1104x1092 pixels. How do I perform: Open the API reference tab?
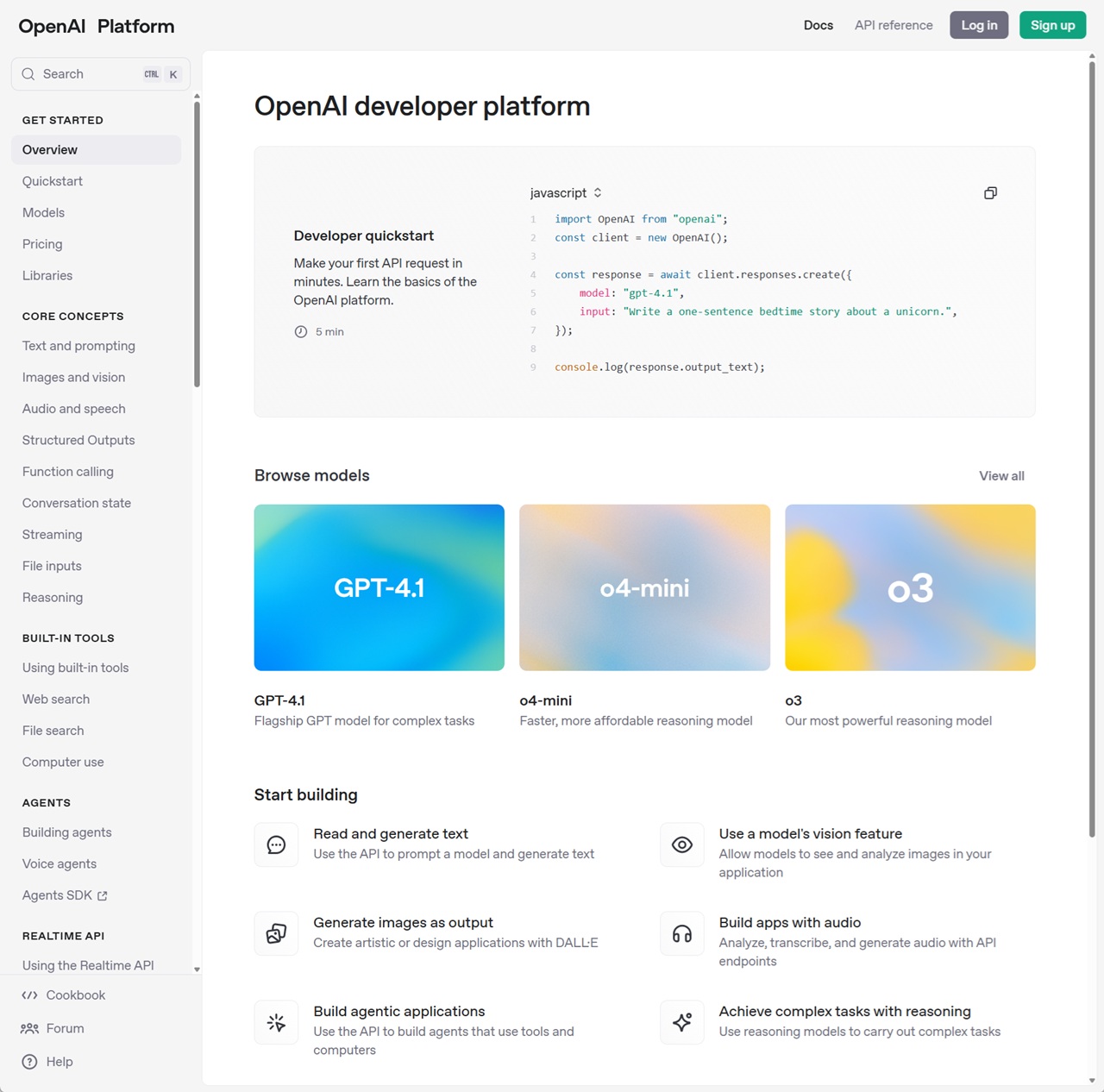click(x=894, y=25)
